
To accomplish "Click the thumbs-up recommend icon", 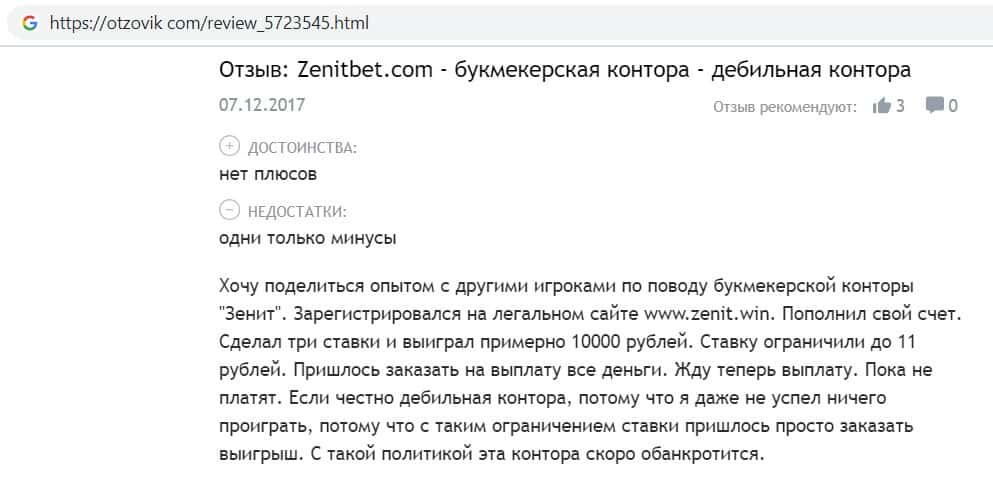I will [881, 106].
